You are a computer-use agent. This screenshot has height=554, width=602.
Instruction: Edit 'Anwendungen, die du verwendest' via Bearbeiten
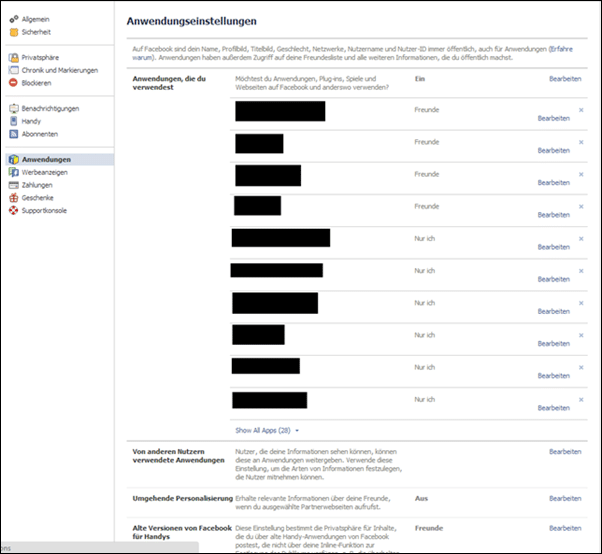pos(565,79)
